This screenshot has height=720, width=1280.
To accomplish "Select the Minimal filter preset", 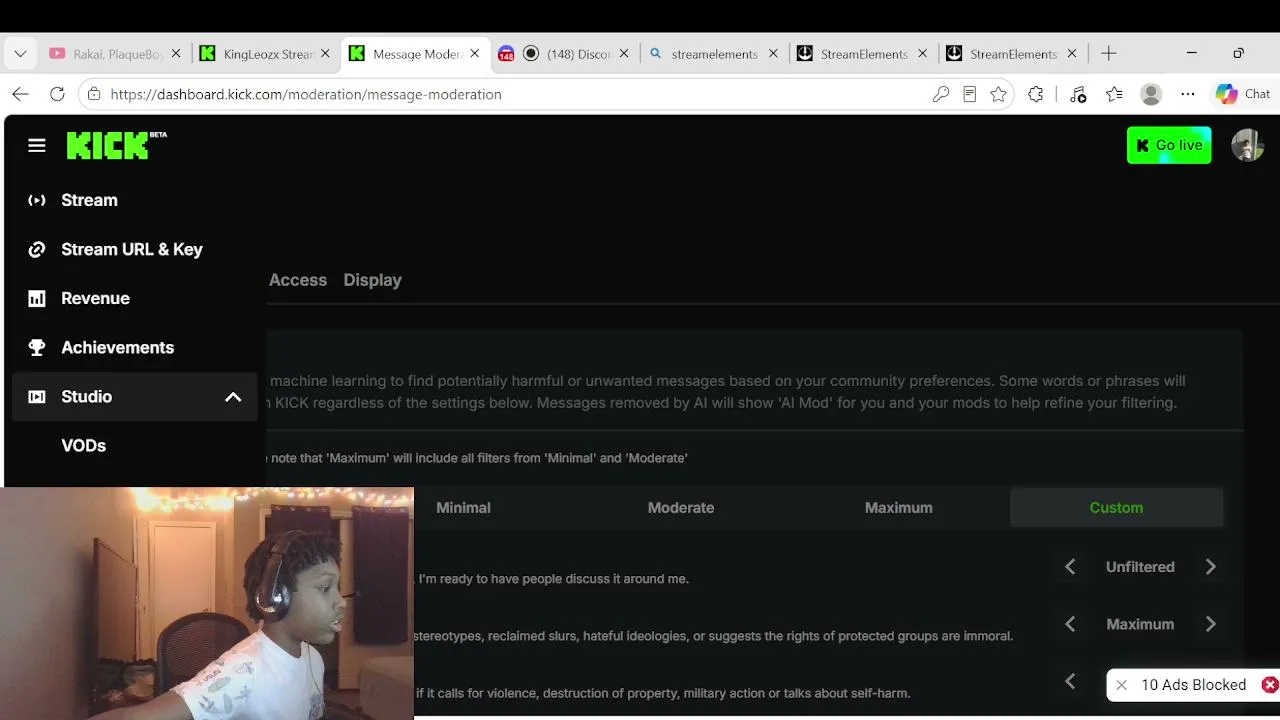I will (x=463, y=507).
